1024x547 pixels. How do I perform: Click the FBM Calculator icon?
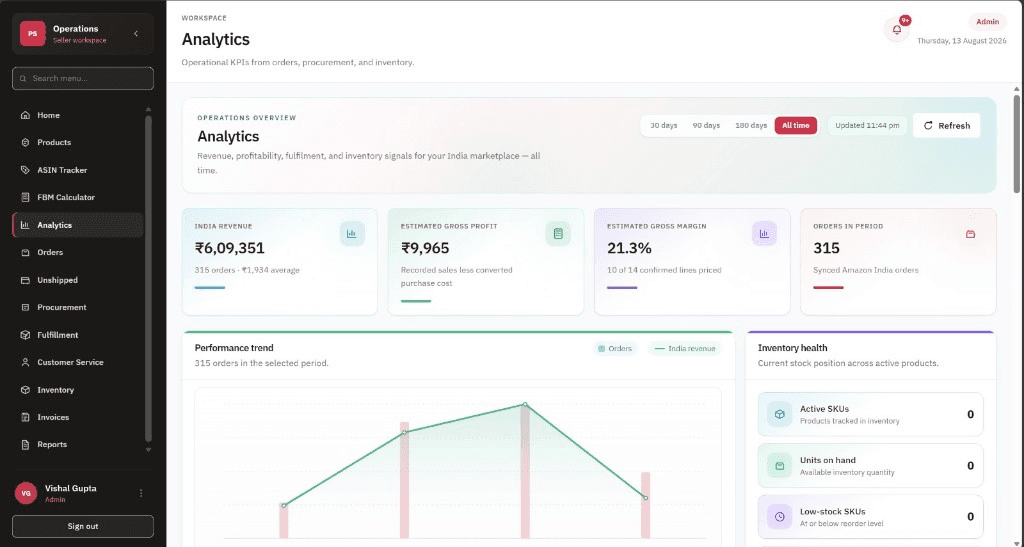[x=25, y=197]
